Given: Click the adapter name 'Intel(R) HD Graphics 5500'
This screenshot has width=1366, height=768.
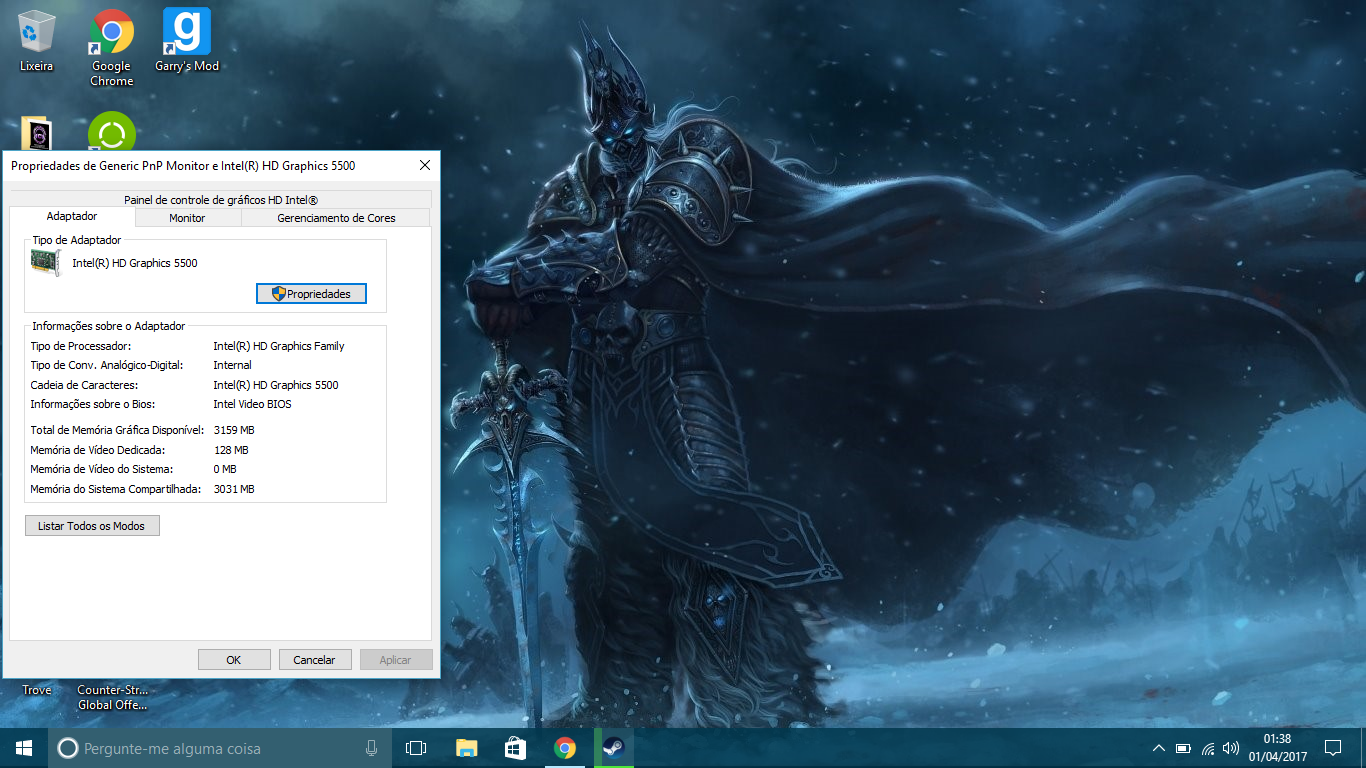Looking at the screenshot, I should (x=135, y=263).
